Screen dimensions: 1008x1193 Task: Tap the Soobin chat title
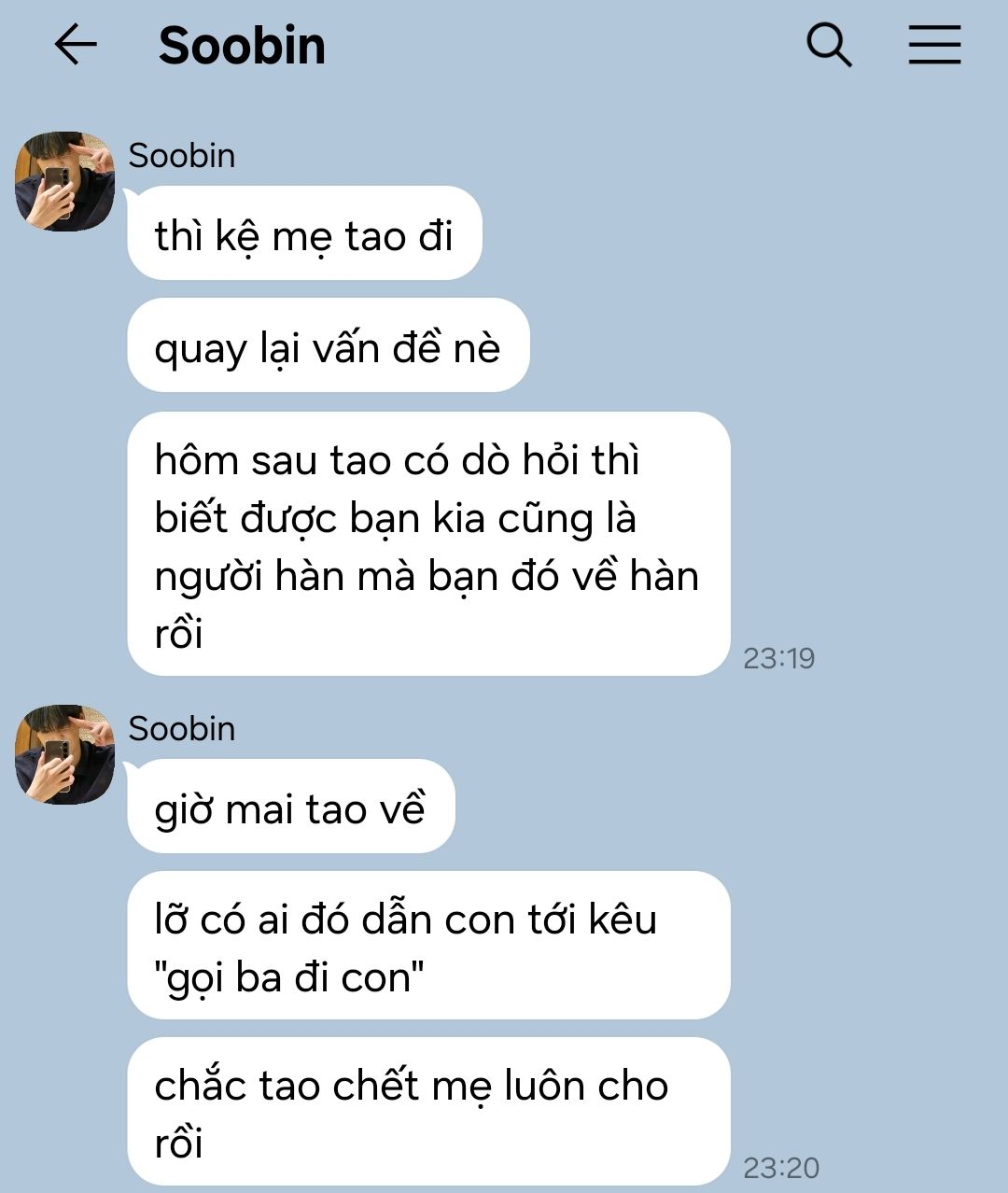(x=242, y=45)
